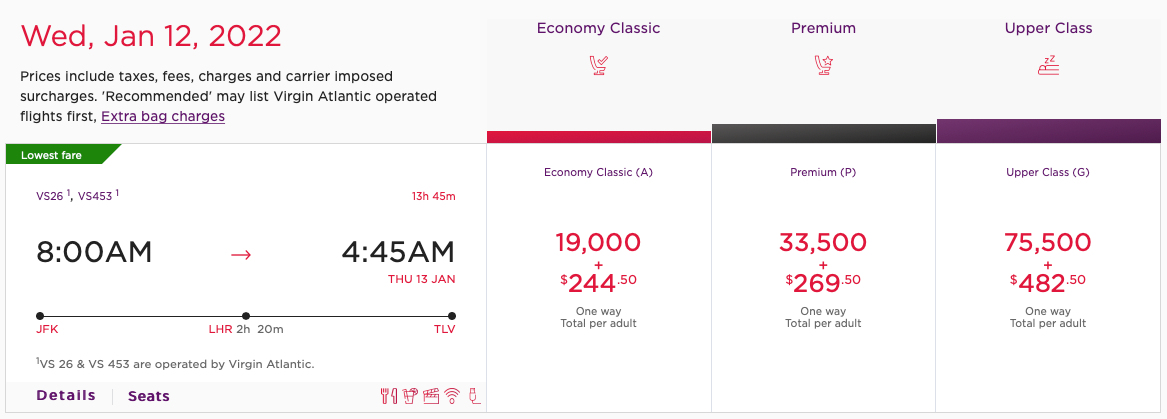1167x419 pixels.
Task: Click the red Economy Classic color bar
Action: click(599, 137)
